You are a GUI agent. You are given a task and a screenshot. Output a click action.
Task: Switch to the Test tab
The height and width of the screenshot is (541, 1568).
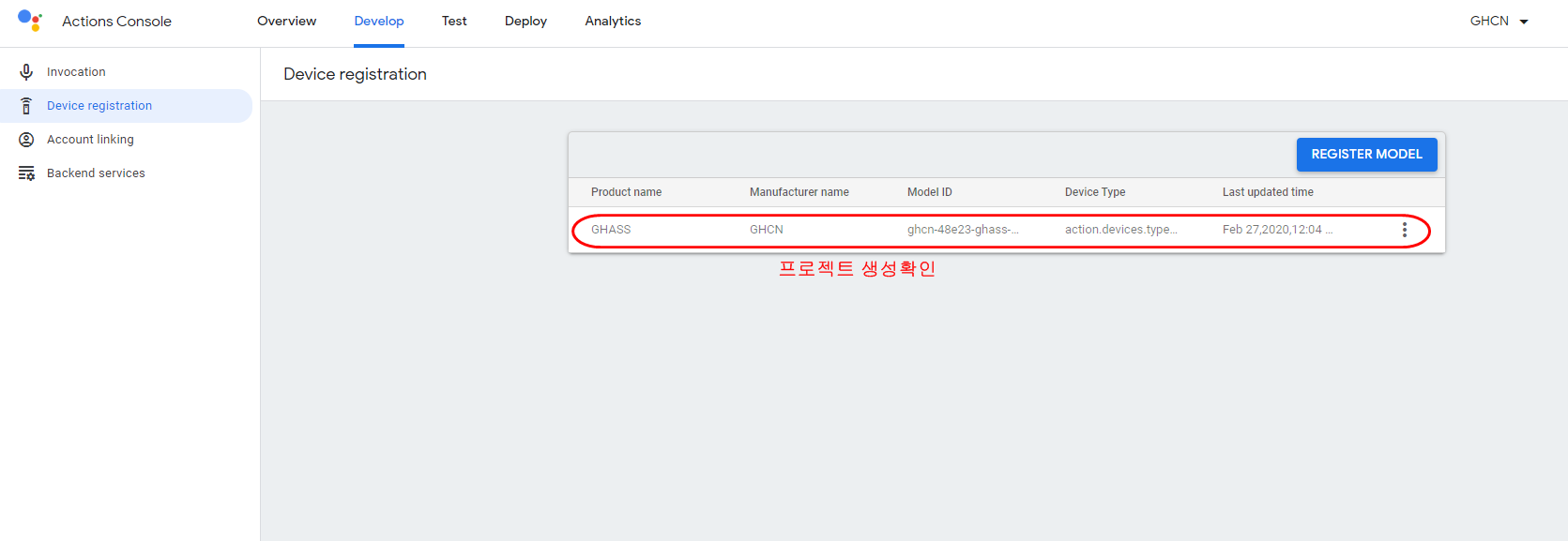[x=454, y=22]
